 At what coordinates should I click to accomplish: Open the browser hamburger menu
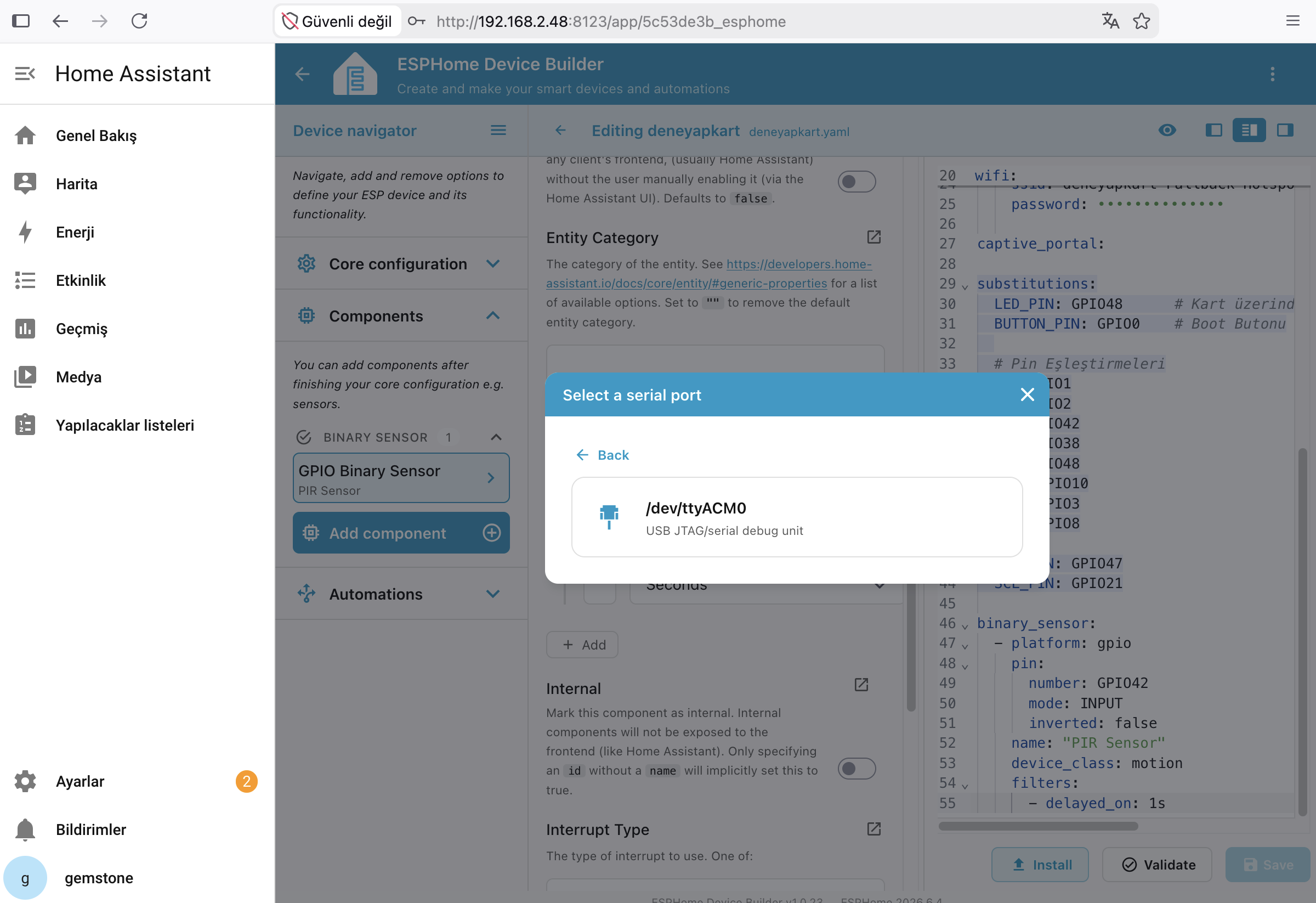point(1292,21)
